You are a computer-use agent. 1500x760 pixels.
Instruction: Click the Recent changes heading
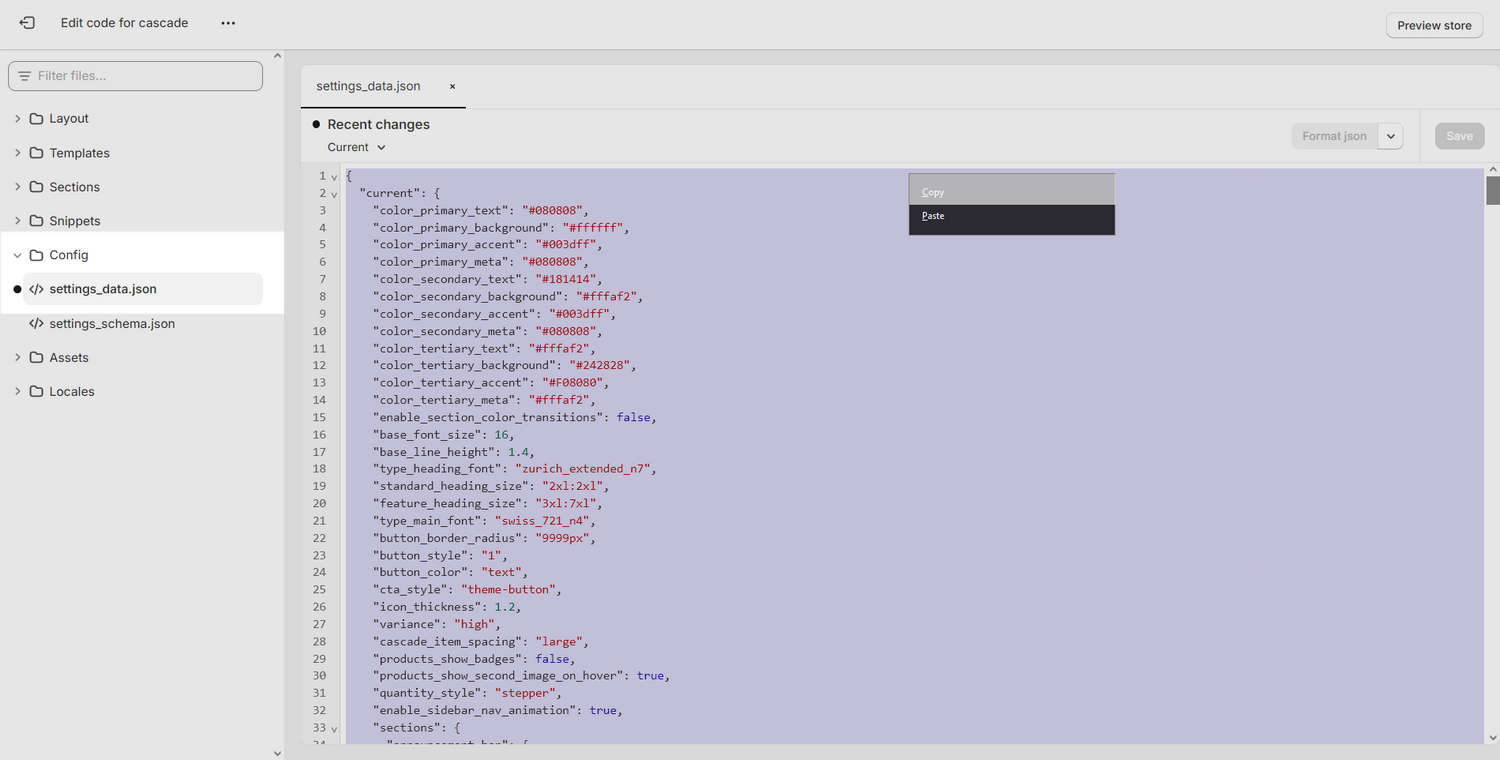(x=378, y=124)
